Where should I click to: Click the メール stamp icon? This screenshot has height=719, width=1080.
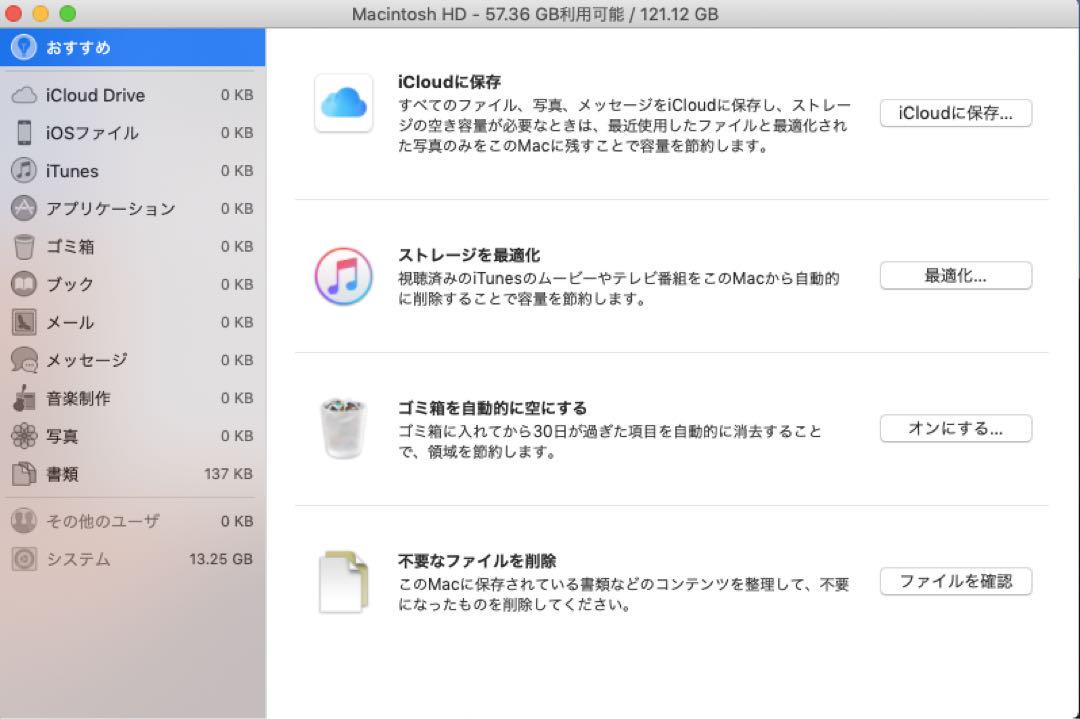[x=24, y=322]
